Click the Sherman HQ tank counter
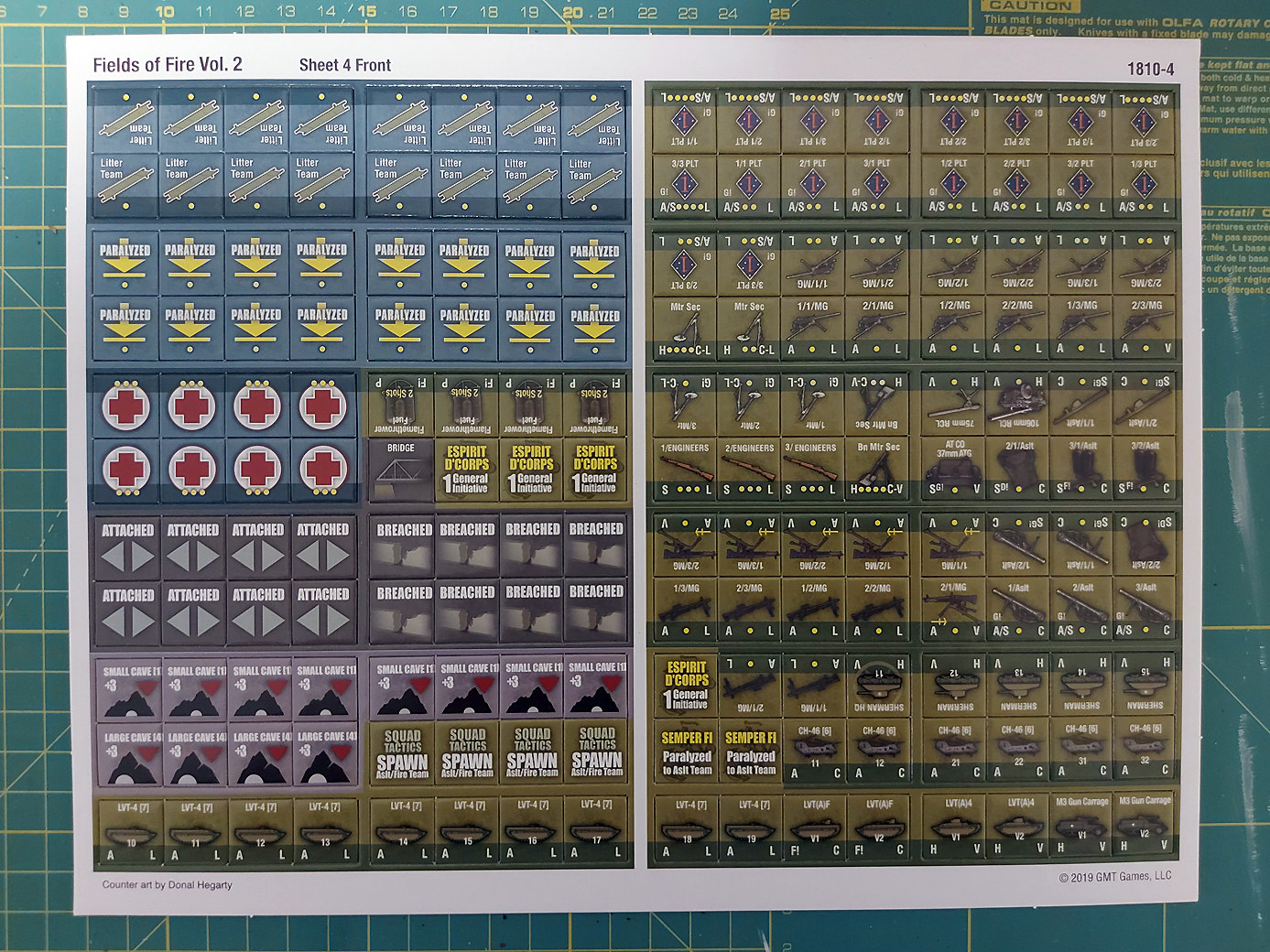 click(x=880, y=686)
